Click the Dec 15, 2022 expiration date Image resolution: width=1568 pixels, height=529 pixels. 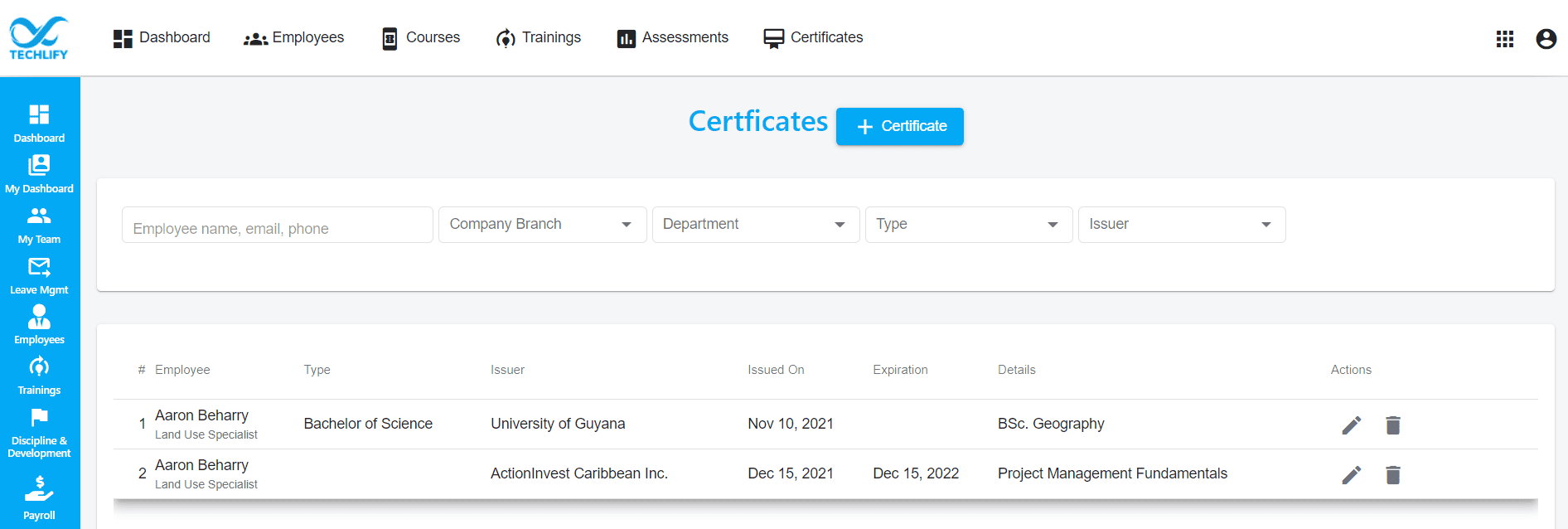pyautogui.click(x=916, y=473)
